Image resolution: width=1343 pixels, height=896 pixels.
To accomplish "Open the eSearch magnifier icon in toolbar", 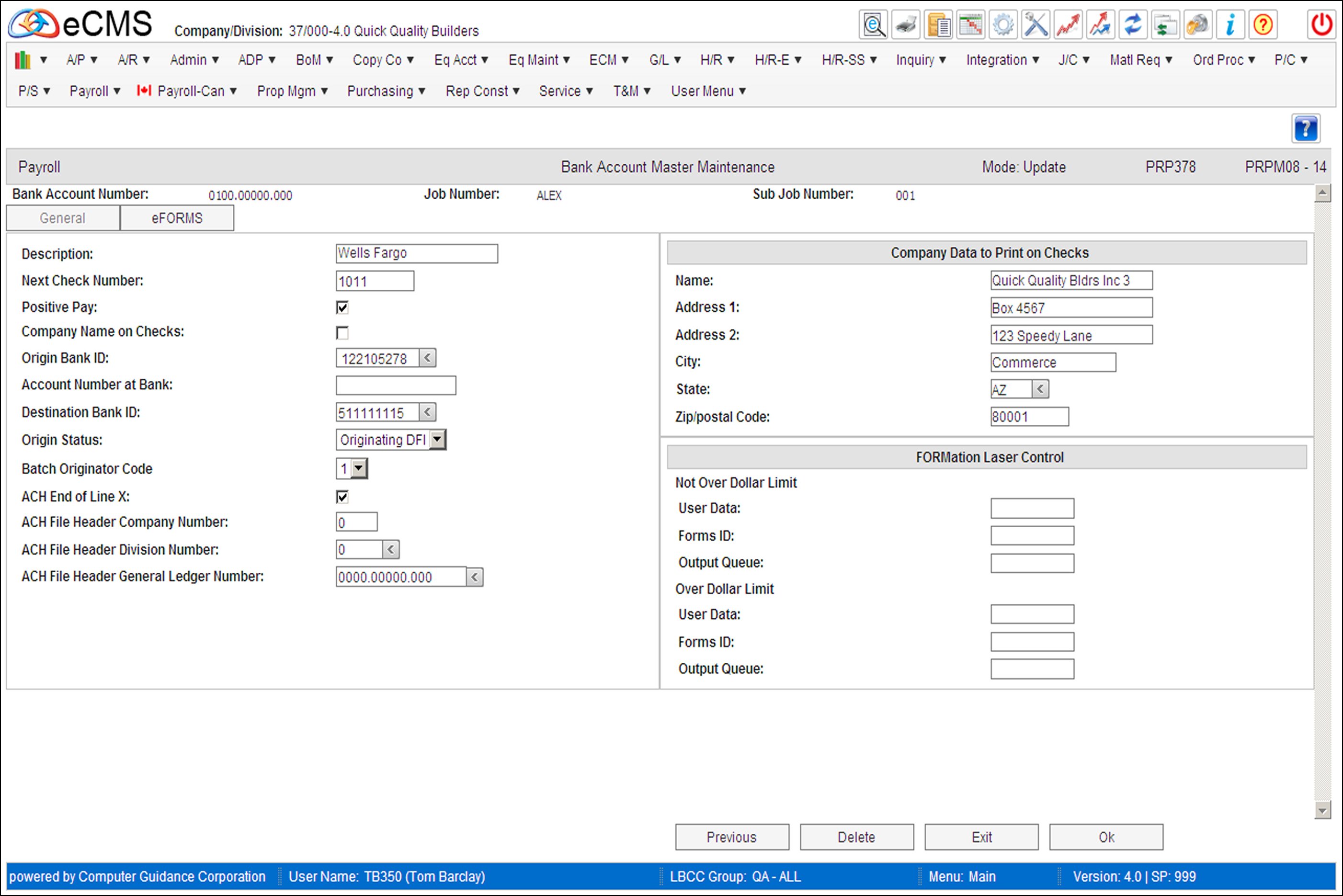I will click(873, 24).
